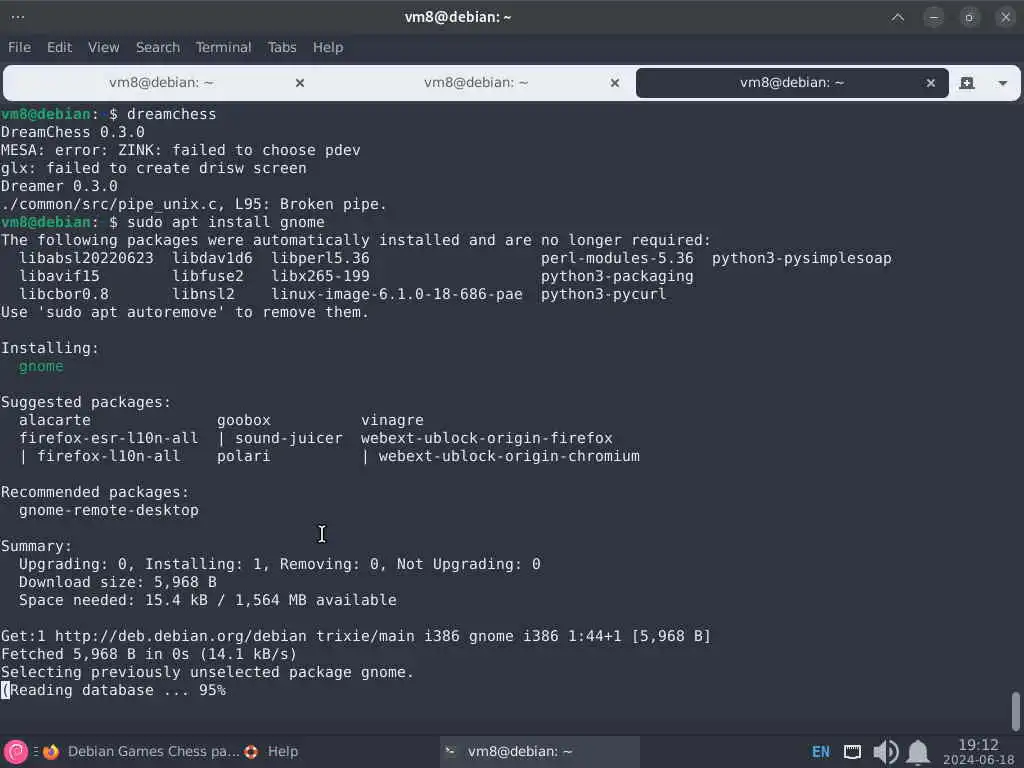
Task: Minimize the terminal window
Action: (x=934, y=17)
